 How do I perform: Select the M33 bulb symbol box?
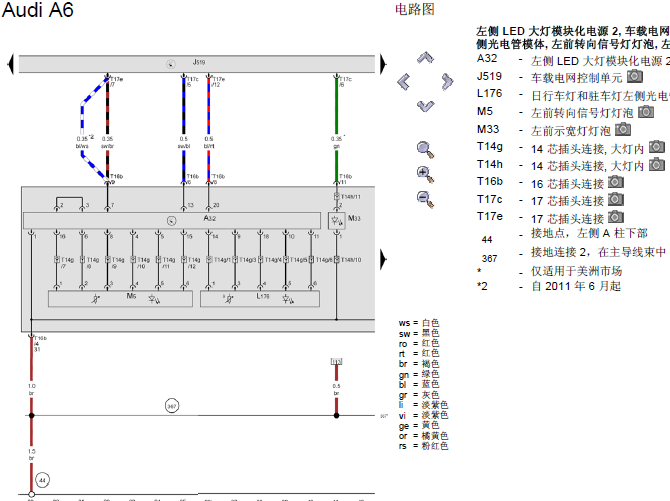[x=336, y=221]
